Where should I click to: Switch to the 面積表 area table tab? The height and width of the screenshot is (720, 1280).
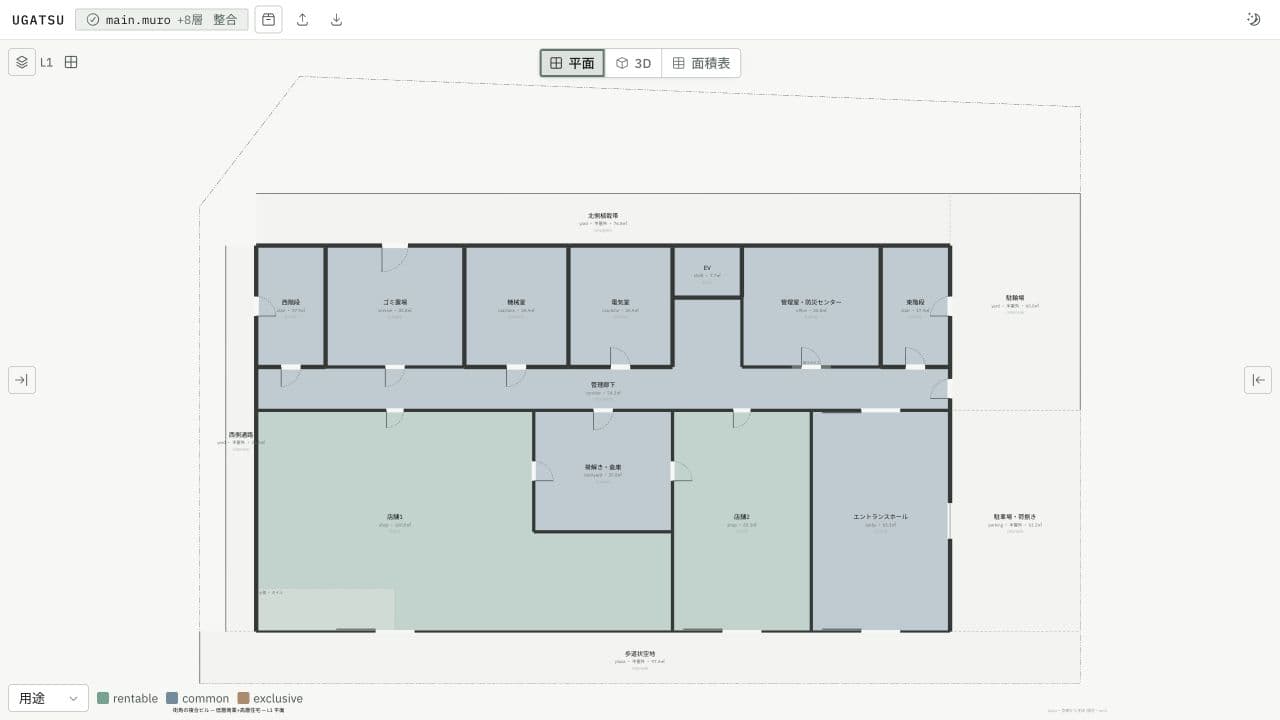701,63
